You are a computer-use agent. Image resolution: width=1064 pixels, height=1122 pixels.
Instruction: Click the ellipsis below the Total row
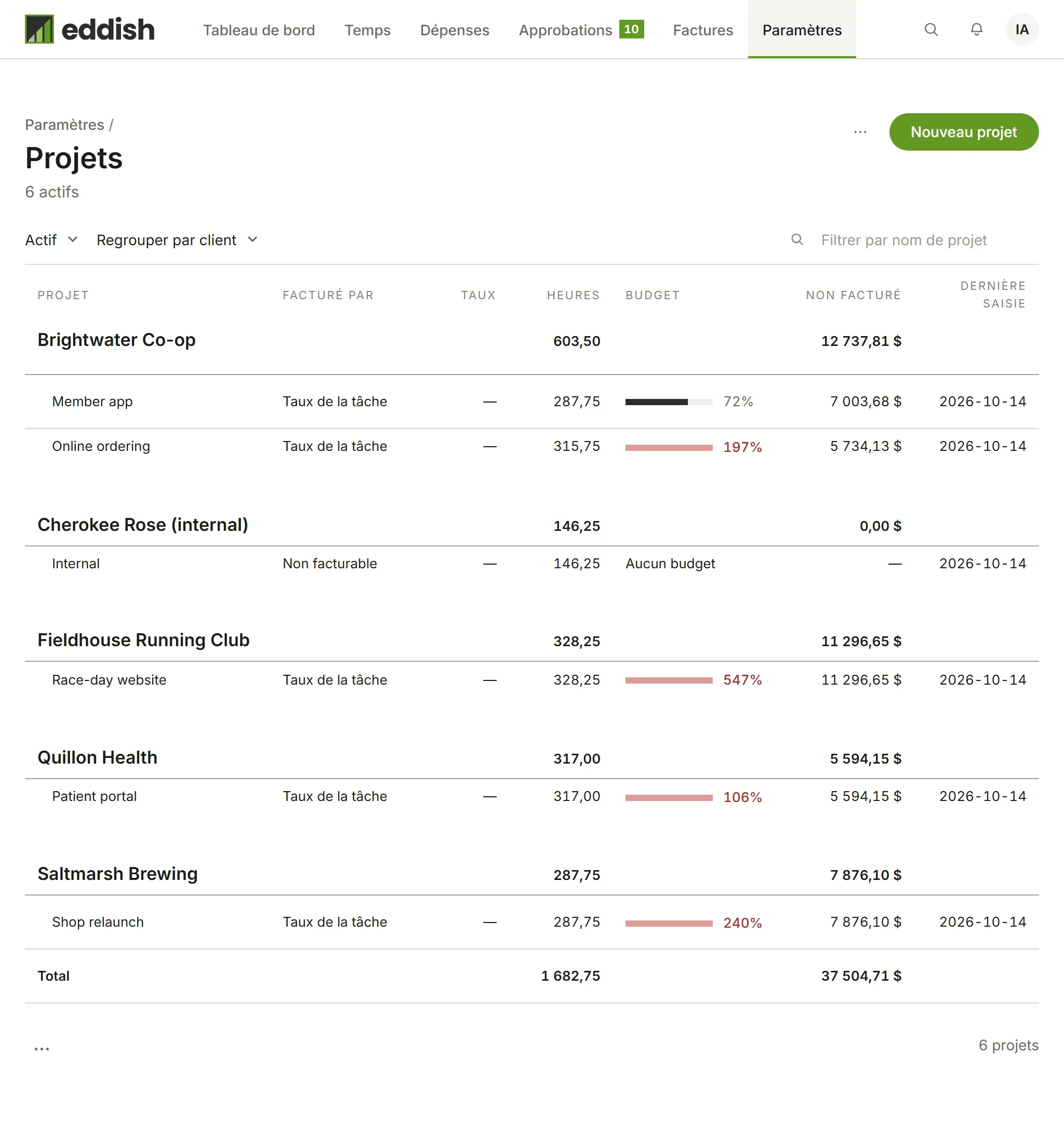coord(42,1049)
